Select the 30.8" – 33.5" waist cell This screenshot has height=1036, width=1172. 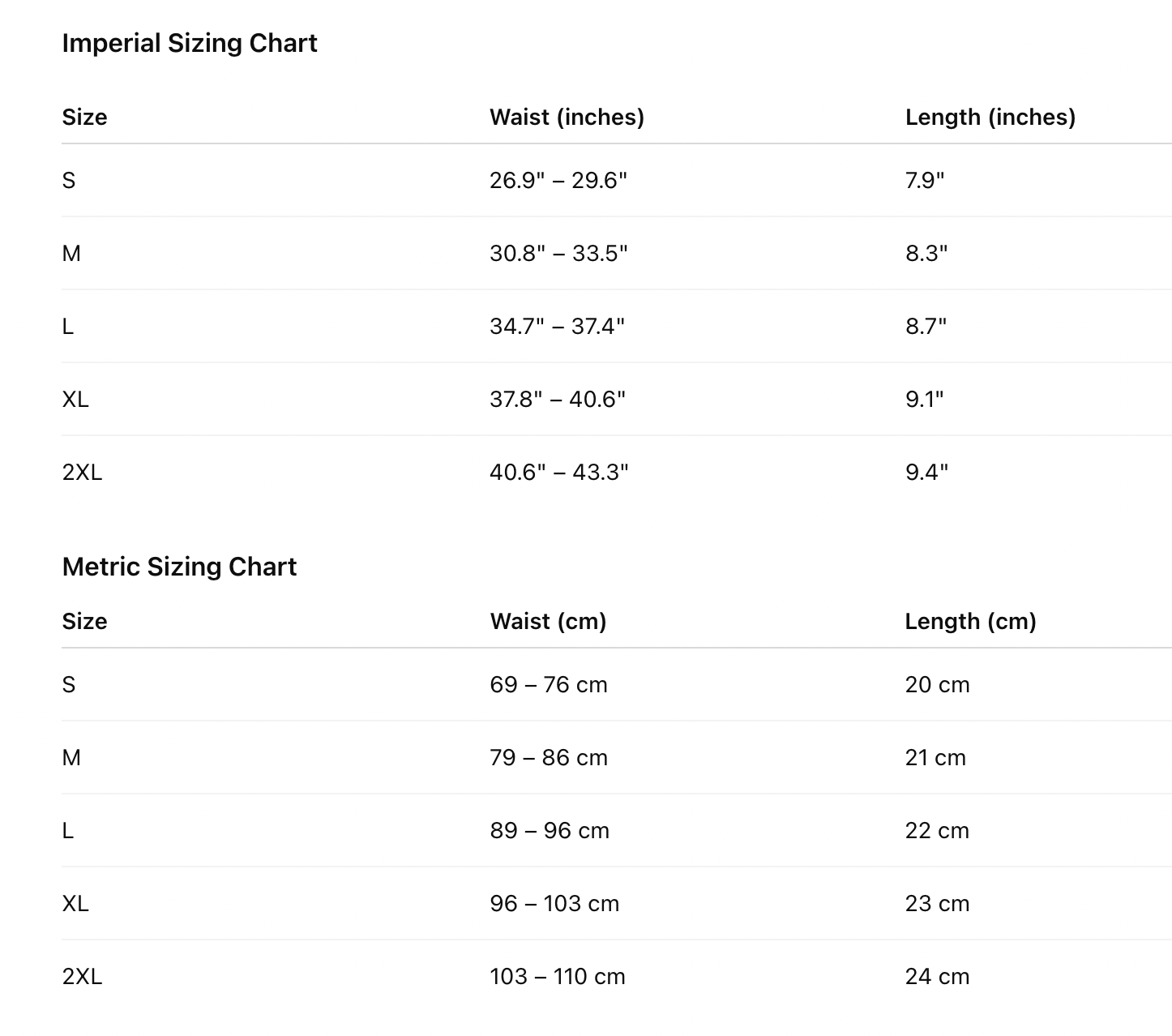[558, 253]
